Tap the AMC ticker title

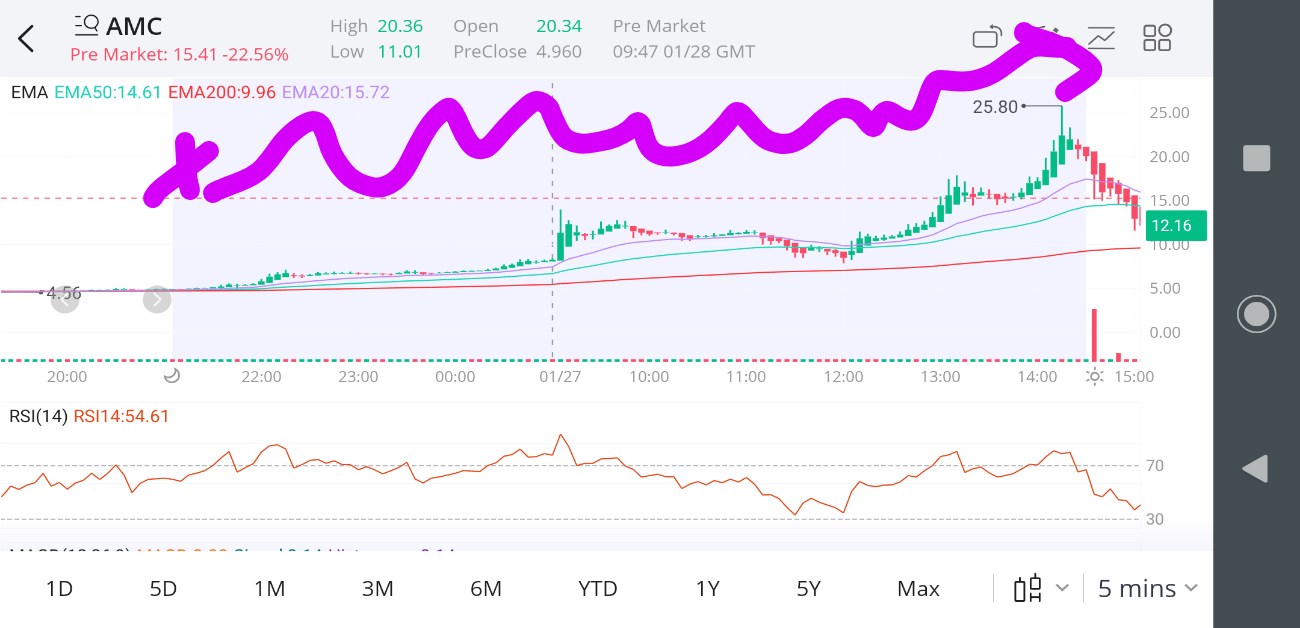134,26
